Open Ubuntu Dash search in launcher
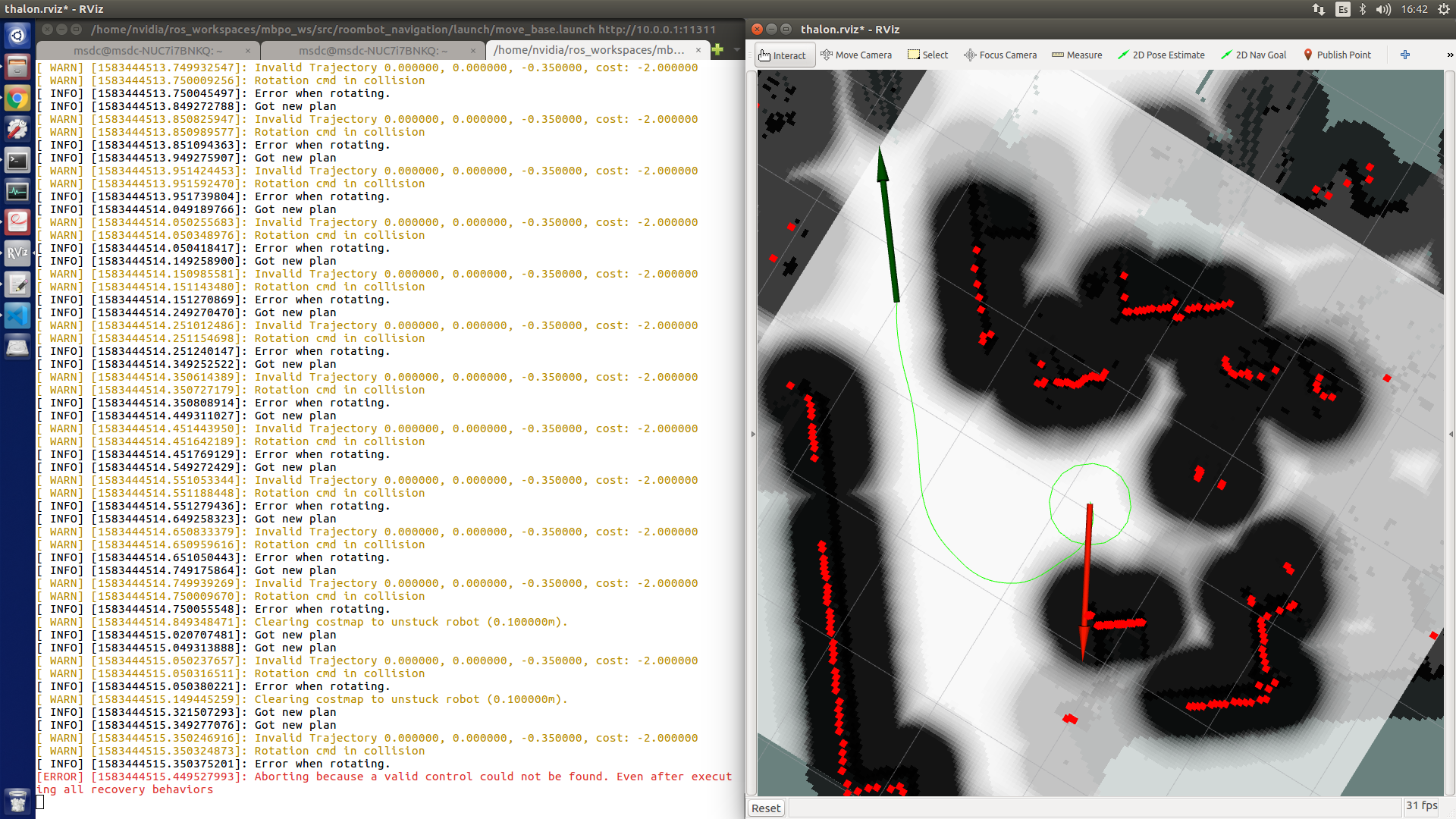 17,36
